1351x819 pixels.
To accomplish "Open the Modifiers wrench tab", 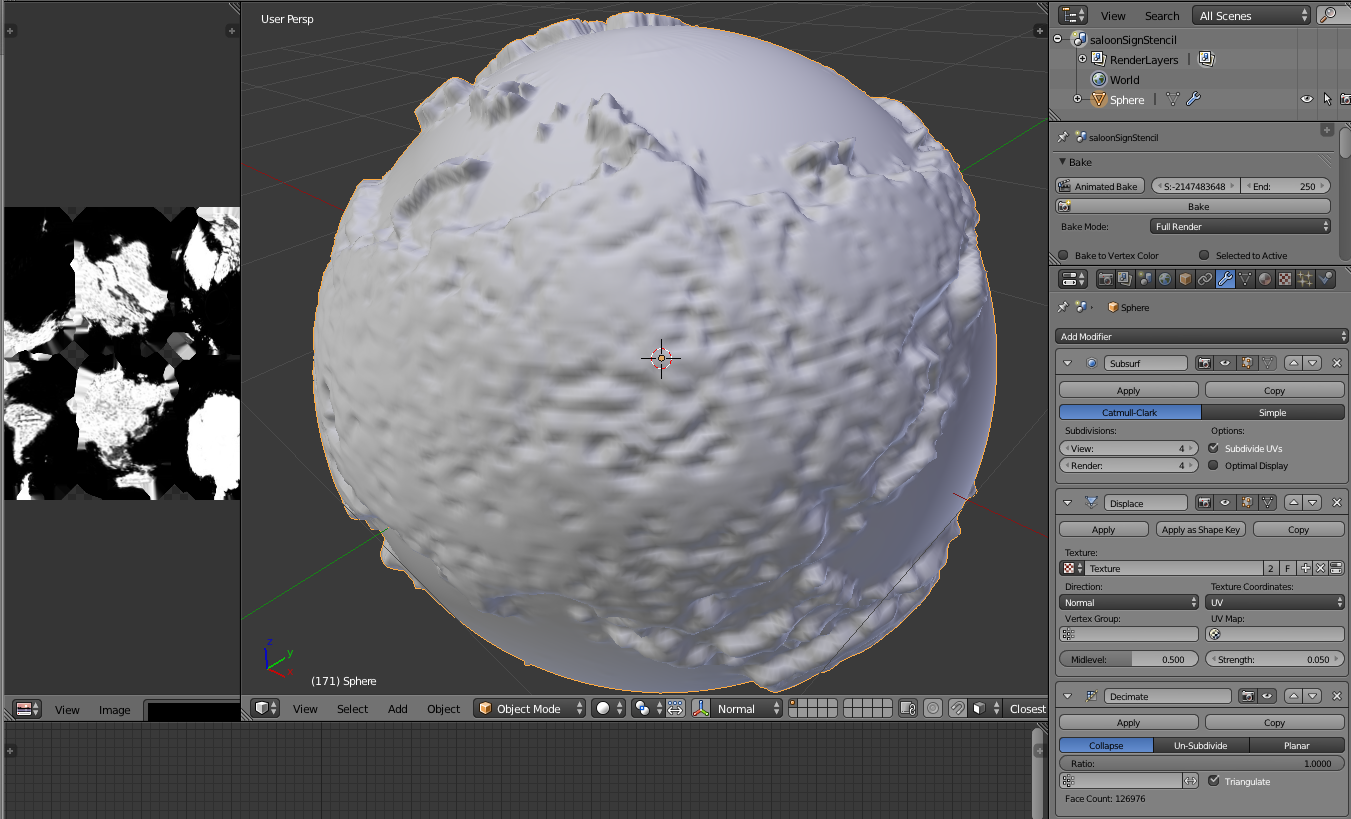I will click(x=1225, y=279).
